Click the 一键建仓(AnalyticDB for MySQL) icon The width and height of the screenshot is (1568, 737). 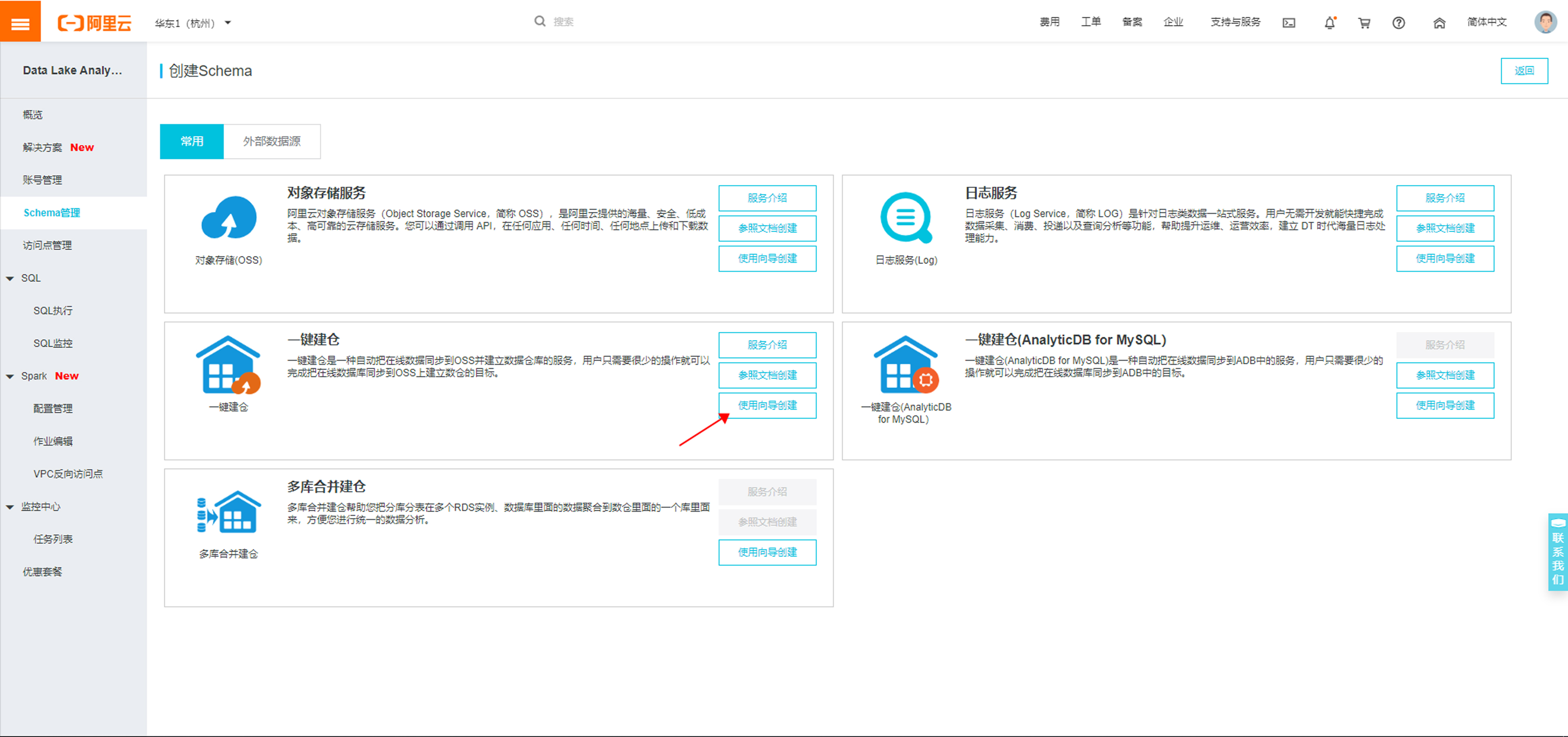click(x=906, y=365)
